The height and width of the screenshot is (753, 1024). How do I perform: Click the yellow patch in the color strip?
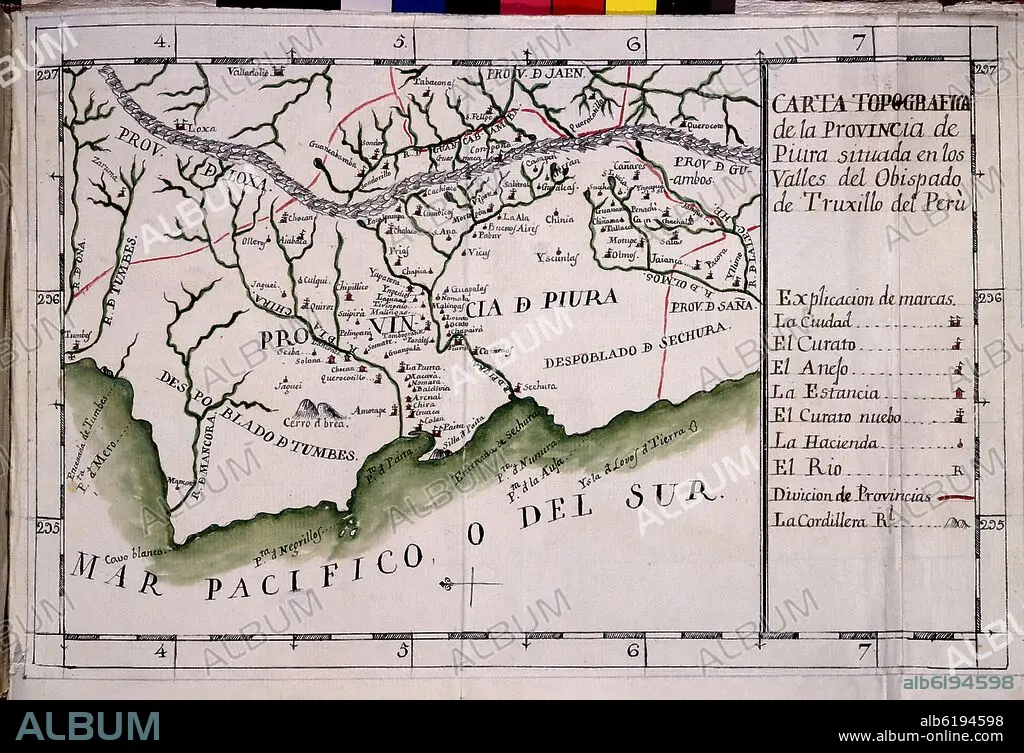(x=630, y=7)
